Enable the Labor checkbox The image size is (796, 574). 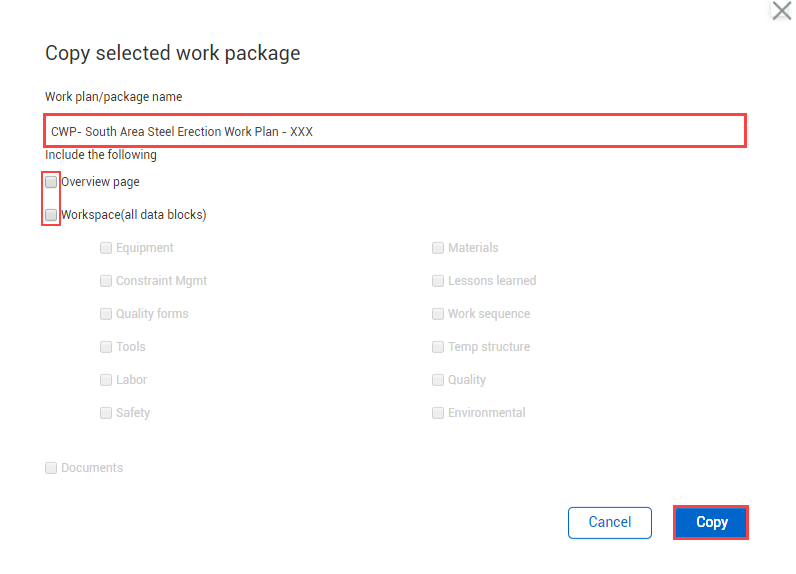[x=106, y=380]
